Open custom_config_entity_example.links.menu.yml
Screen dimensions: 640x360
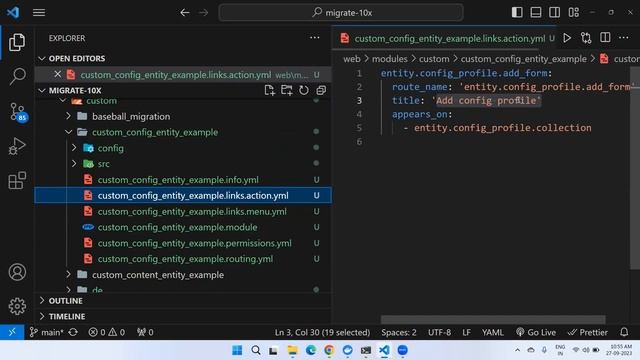pos(183,211)
